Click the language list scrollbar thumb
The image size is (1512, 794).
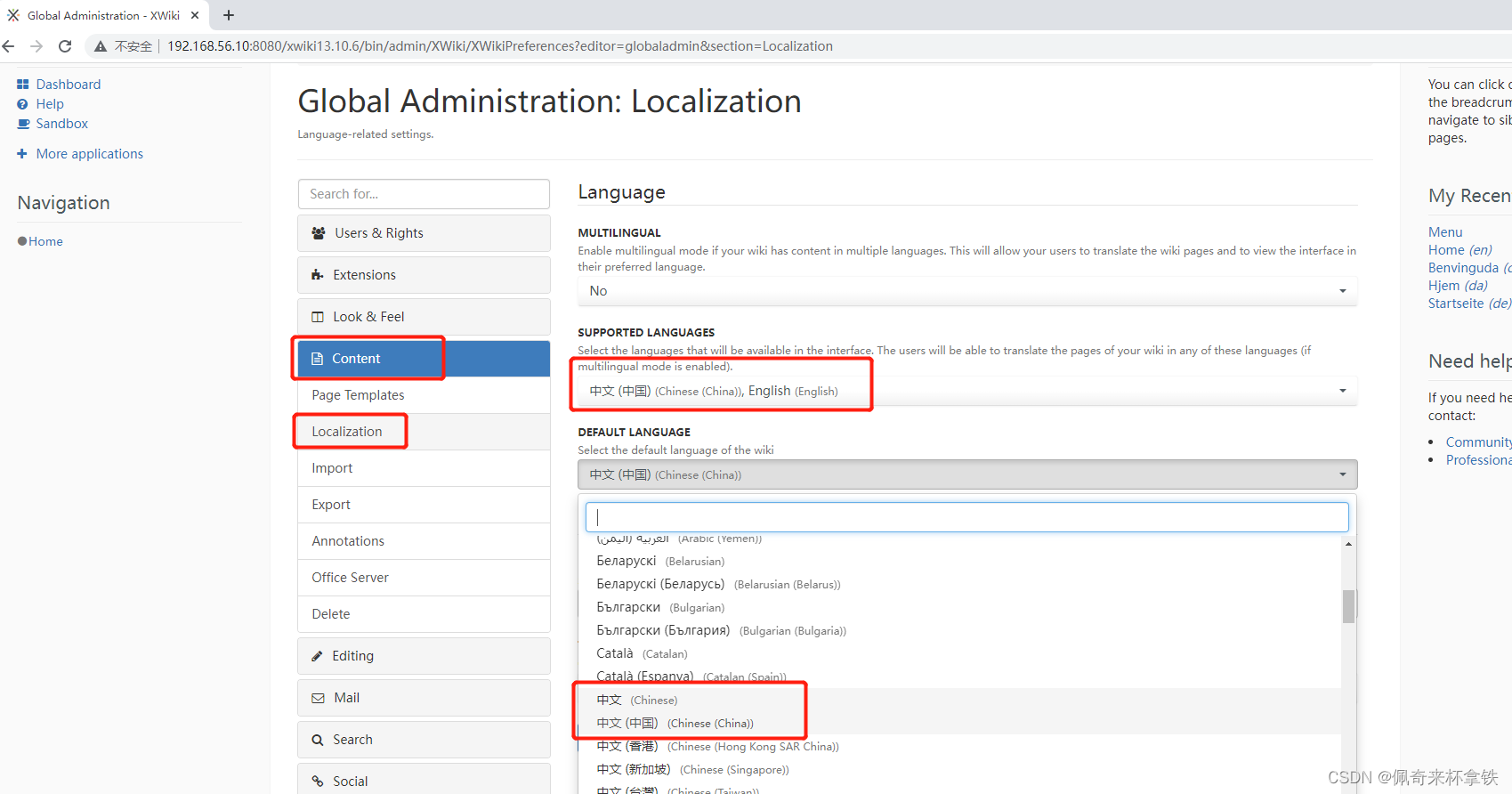pyautogui.click(x=1349, y=606)
